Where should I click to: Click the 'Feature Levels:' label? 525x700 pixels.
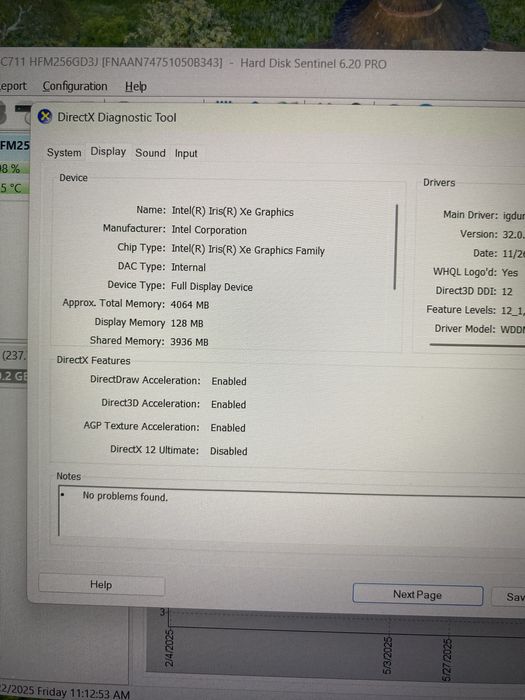pyautogui.click(x=461, y=309)
